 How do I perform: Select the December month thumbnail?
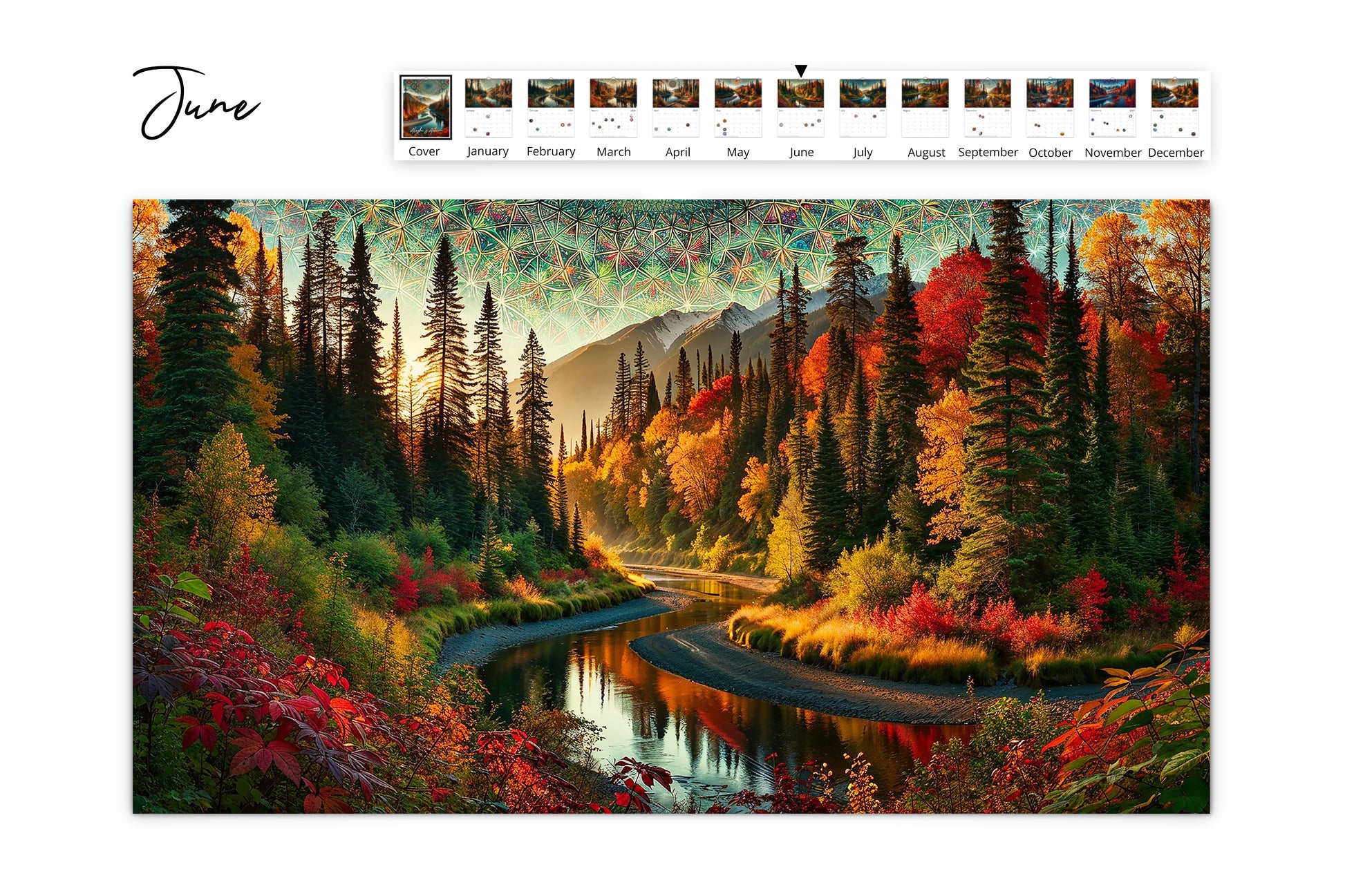[1175, 108]
